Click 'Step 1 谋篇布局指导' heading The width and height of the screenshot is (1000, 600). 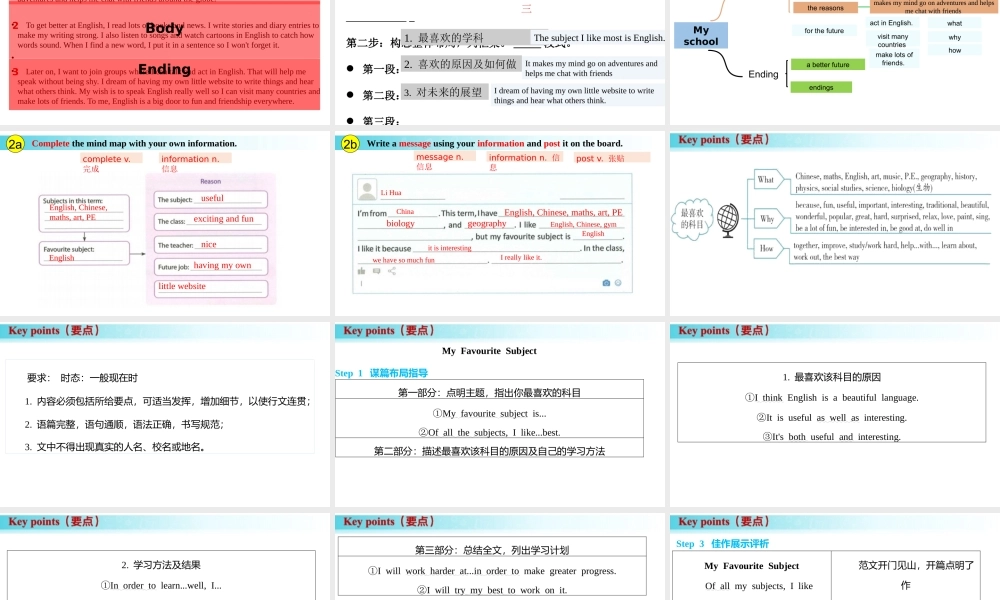[381, 373]
